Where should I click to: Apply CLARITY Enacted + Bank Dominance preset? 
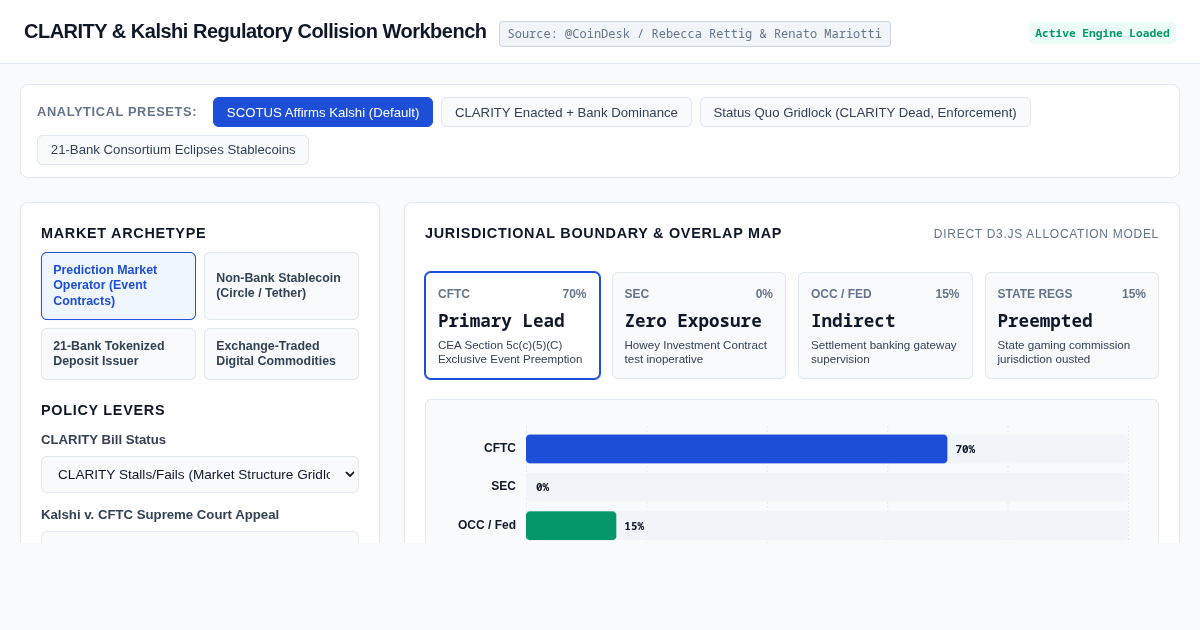[566, 112]
